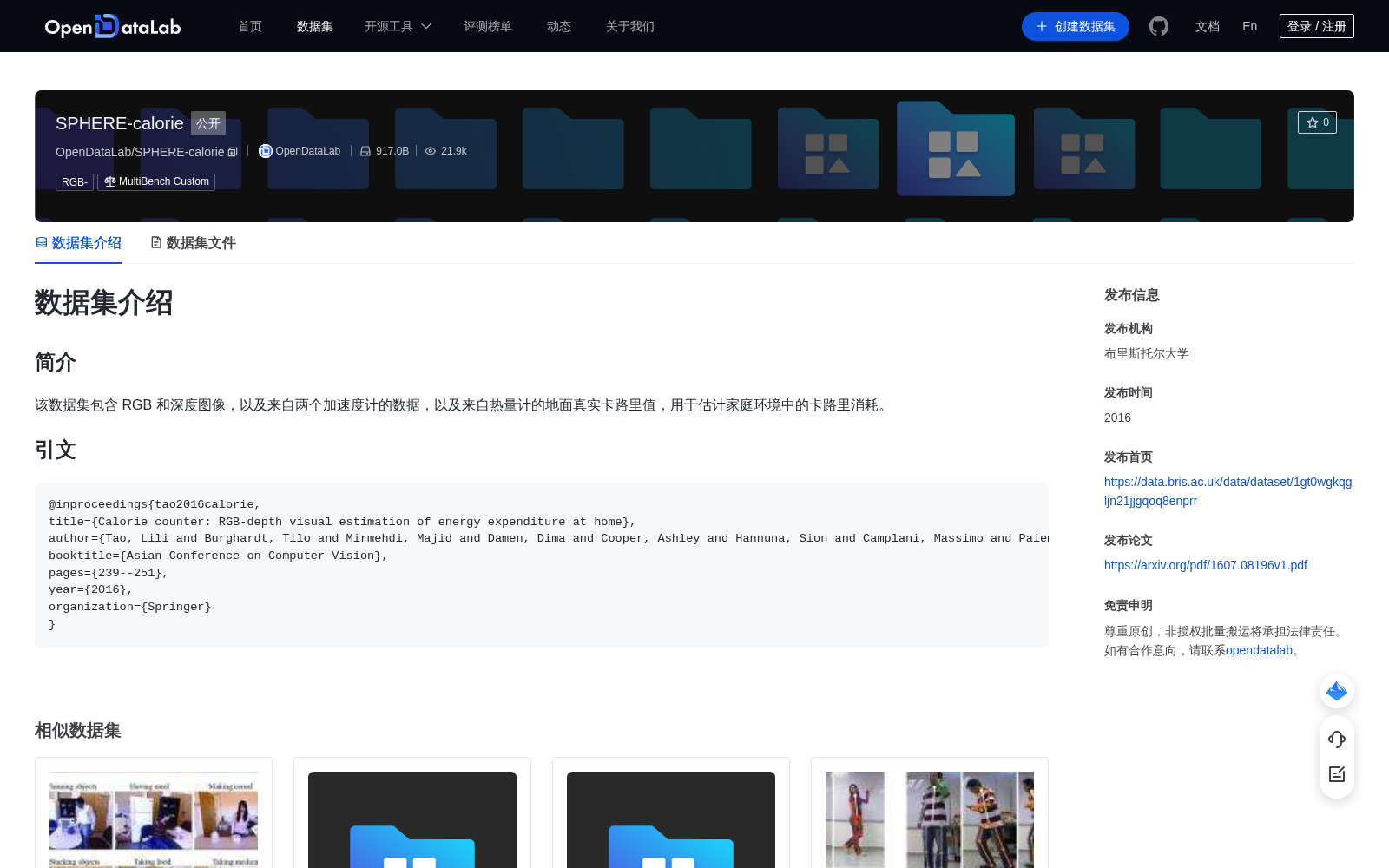Image resolution: width=1389 pixels, height=868 pixels.
Task: Click the opendatalab contact link
Action: click(1259, 650)
